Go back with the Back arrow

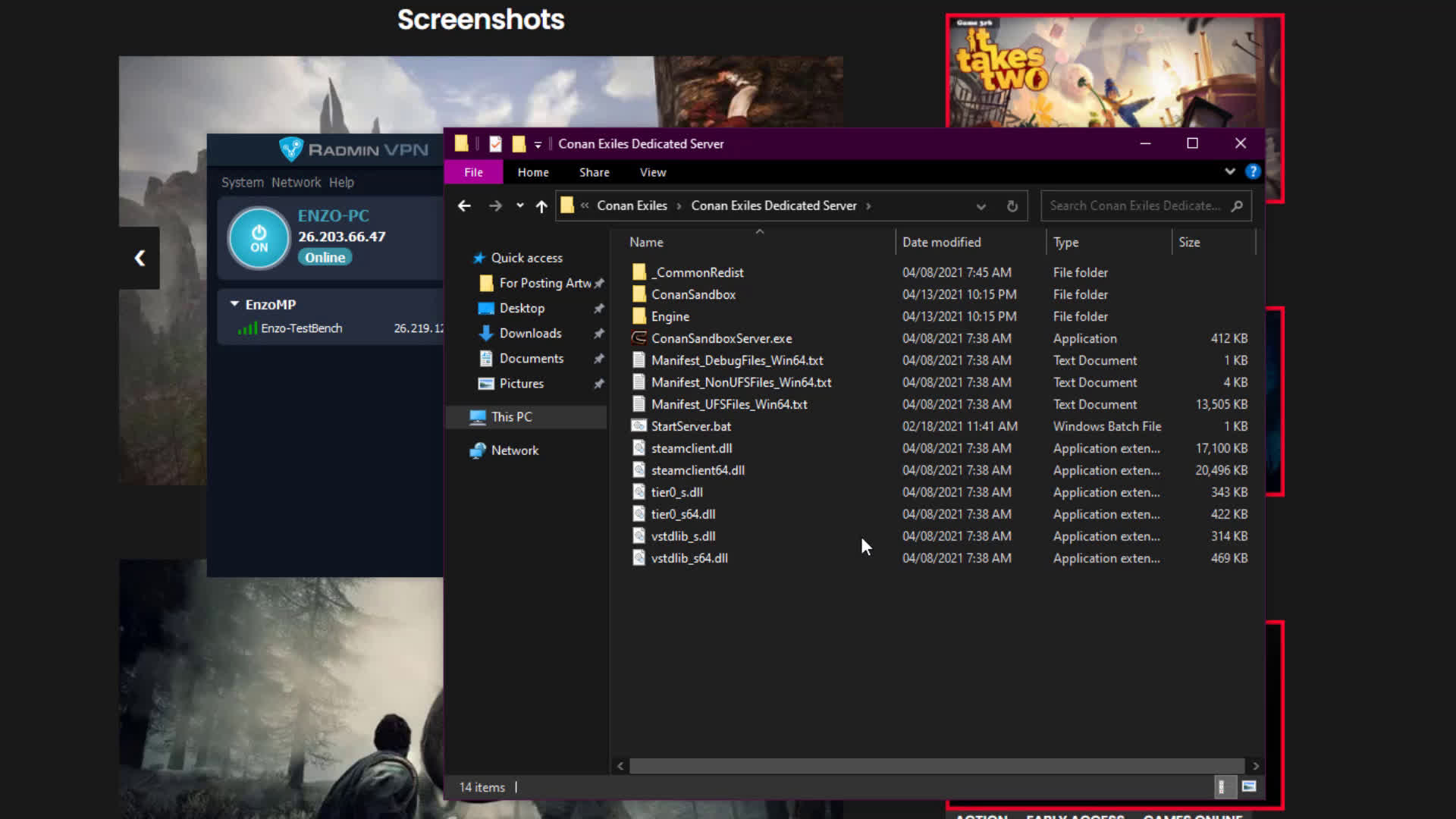click(x=464, y=206)
